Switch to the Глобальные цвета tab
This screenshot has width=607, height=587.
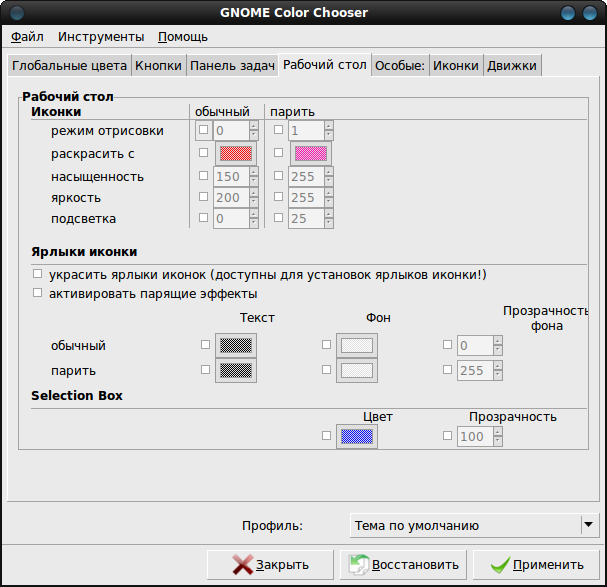(69, 65)
